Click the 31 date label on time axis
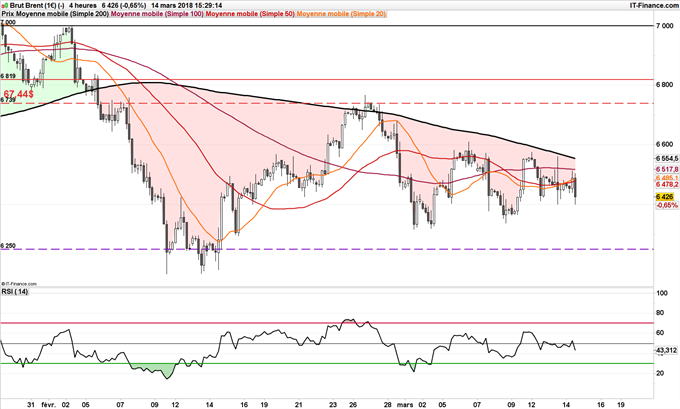The height and width of the screenshot is (409, 680). click(30, 404)
